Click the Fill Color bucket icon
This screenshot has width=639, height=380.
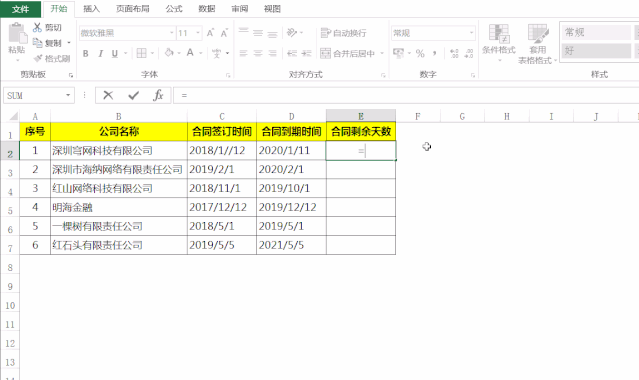coord(169,53)
